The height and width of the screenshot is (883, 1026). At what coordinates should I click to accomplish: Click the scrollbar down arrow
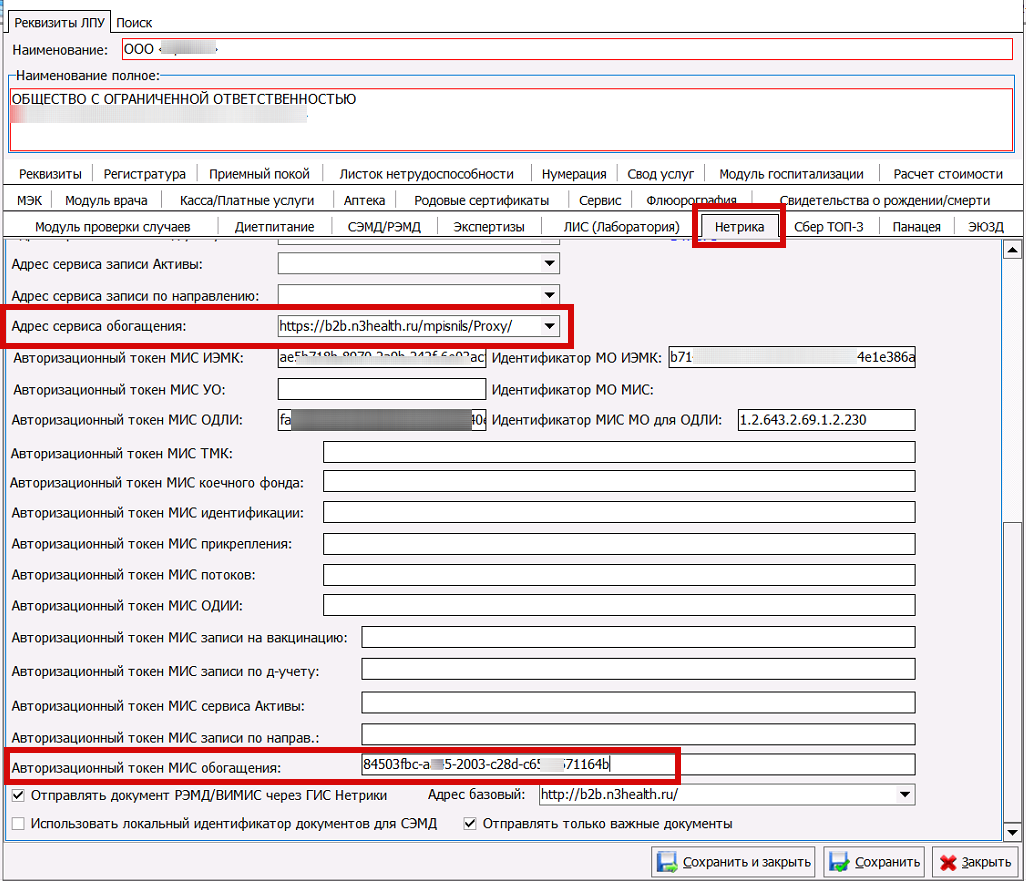point(1012,833)
